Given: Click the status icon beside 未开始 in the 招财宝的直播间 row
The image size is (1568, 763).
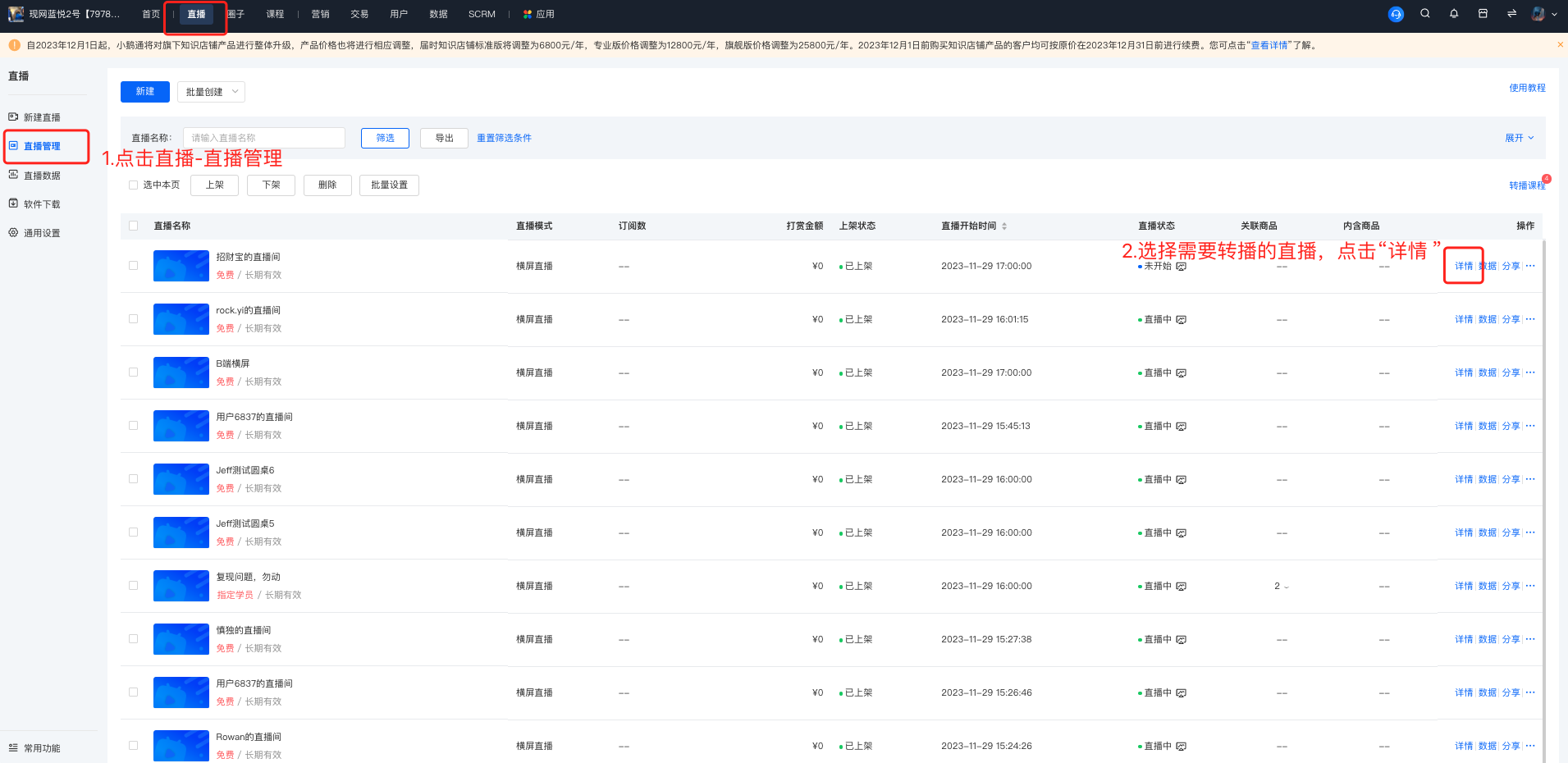Looking at the screenshot, I should tap(1181, 267).
